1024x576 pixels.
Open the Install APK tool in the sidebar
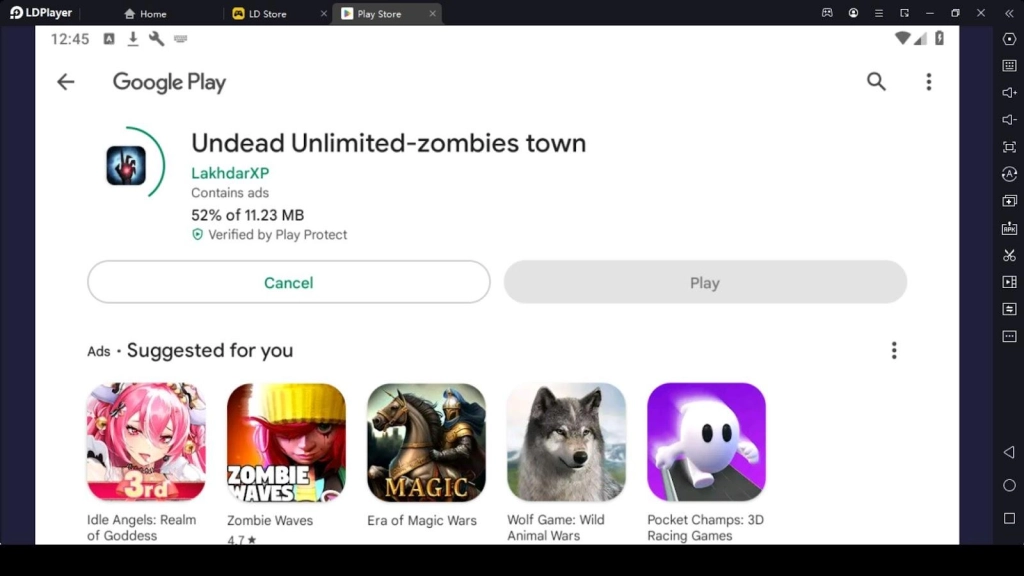1010,228
